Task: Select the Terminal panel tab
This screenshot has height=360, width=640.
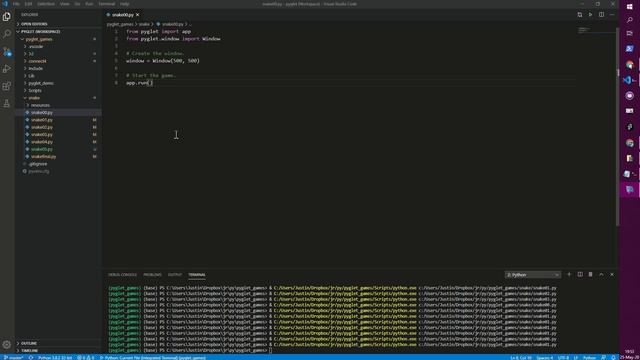Action: (x=197, y=275)
